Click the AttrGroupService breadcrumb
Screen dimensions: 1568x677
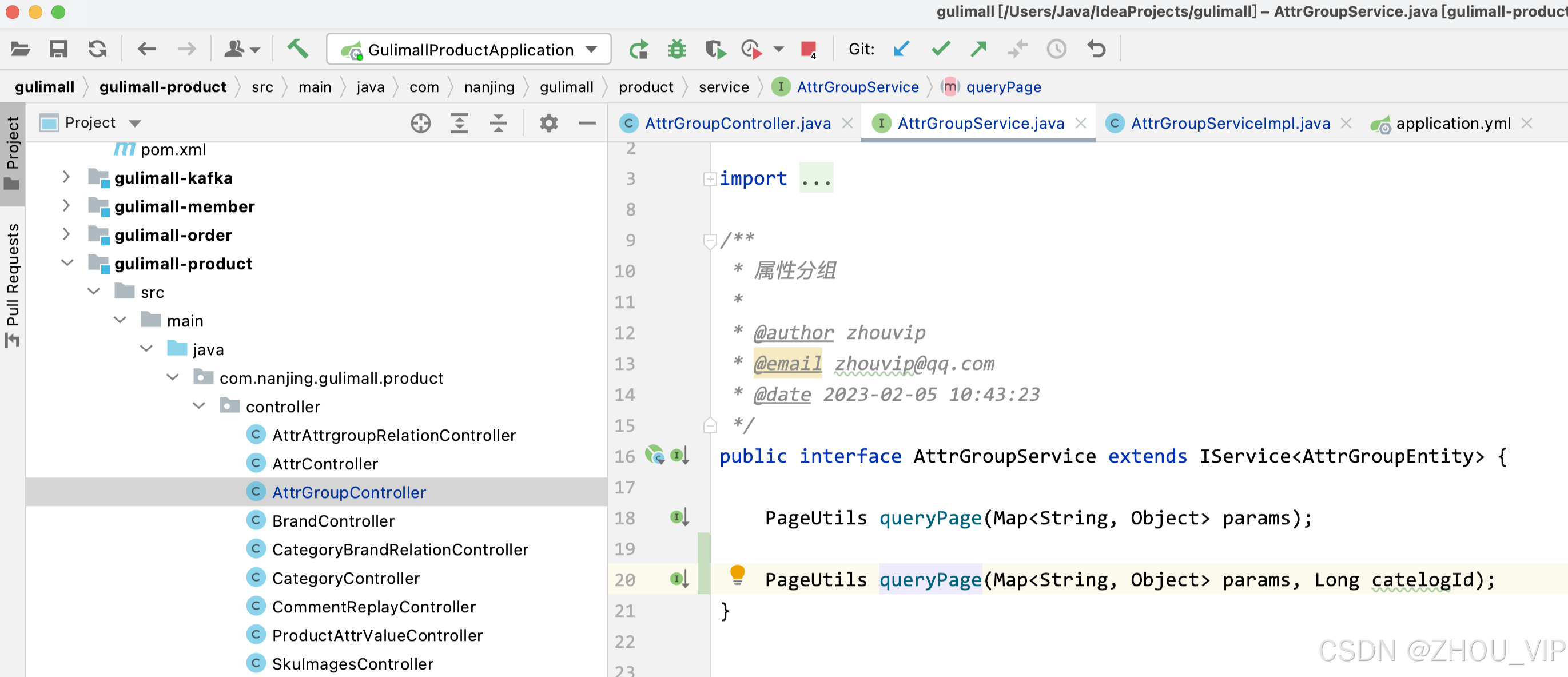click(x=846, y=87)
